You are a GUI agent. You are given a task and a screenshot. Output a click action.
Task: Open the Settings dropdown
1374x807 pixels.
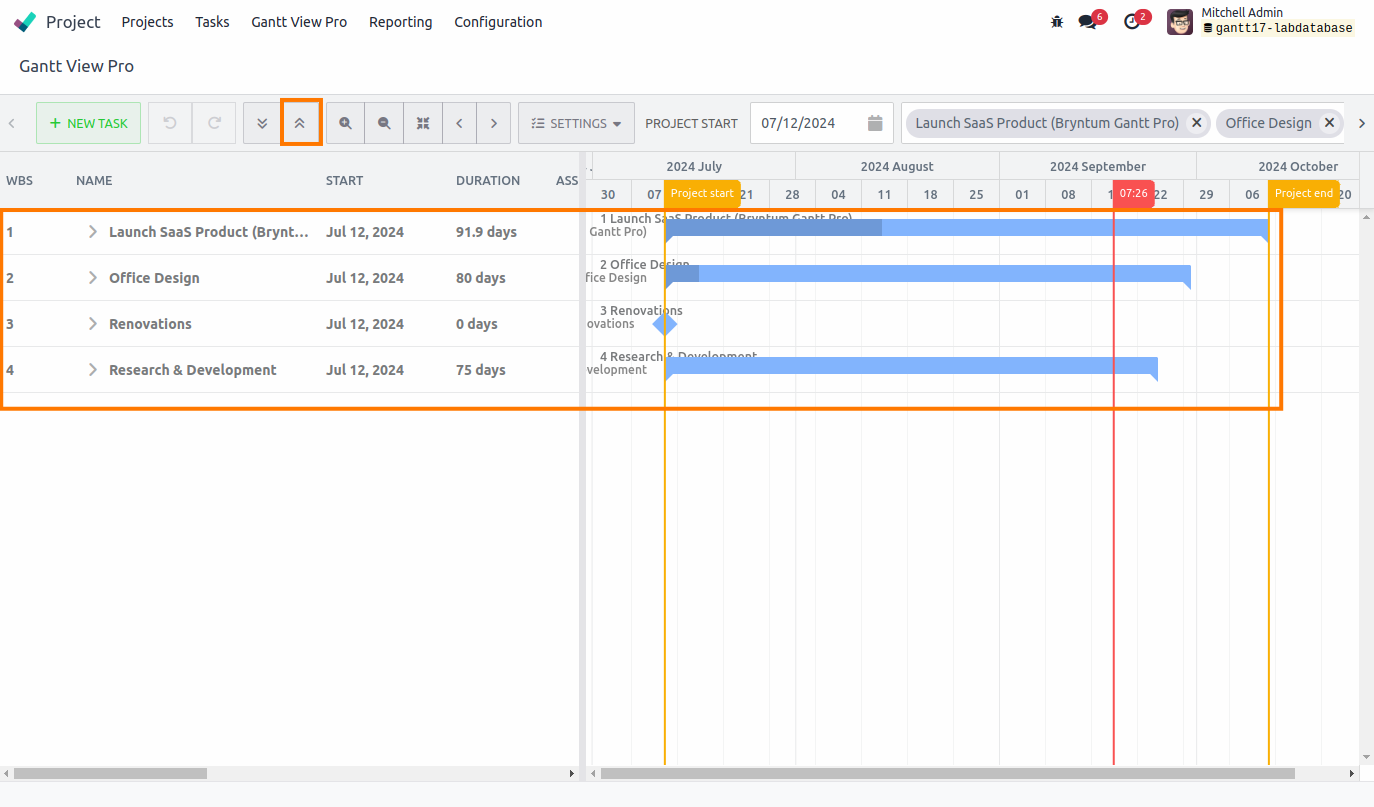pyautogui.click(x=576, y=122)
